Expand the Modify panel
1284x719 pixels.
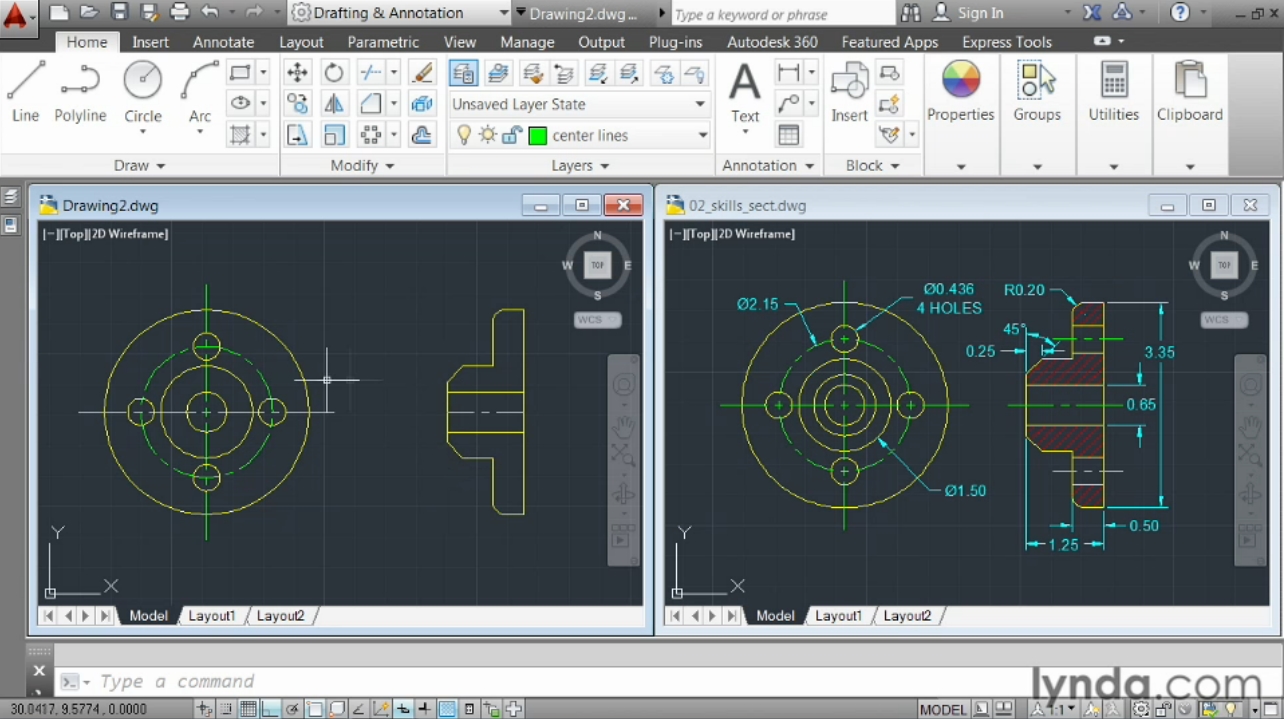coord(362,165)
